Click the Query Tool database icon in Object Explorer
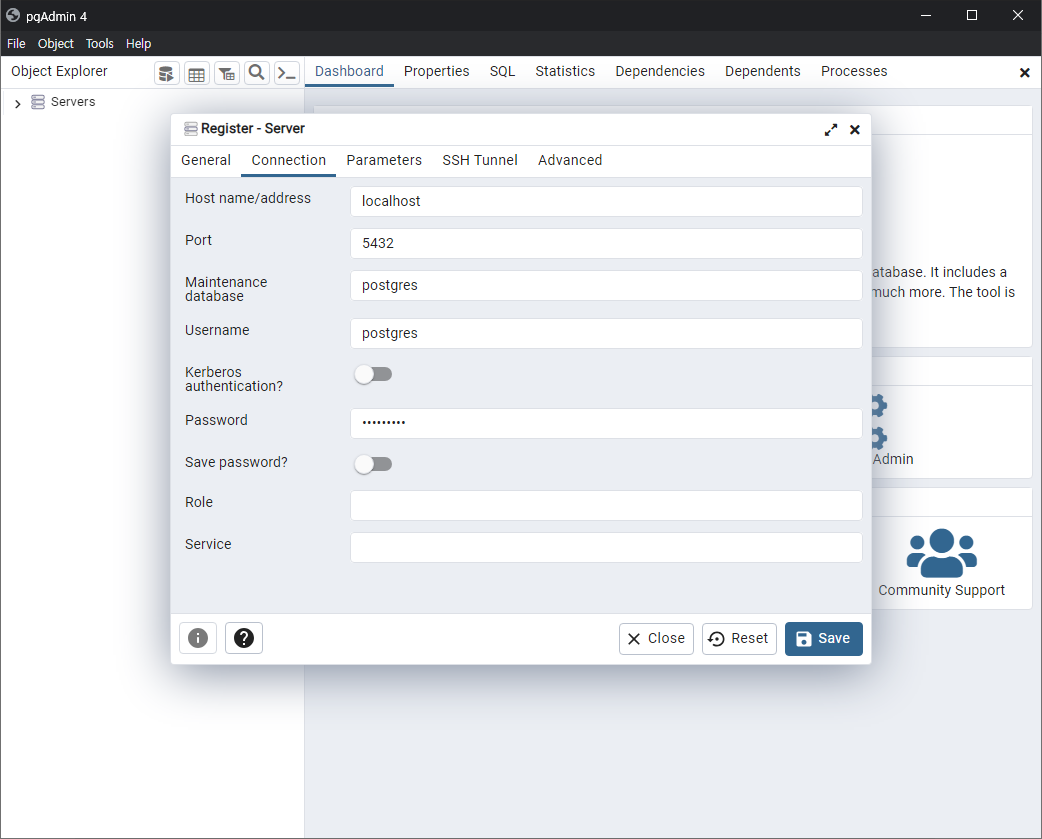 [167, 73]
